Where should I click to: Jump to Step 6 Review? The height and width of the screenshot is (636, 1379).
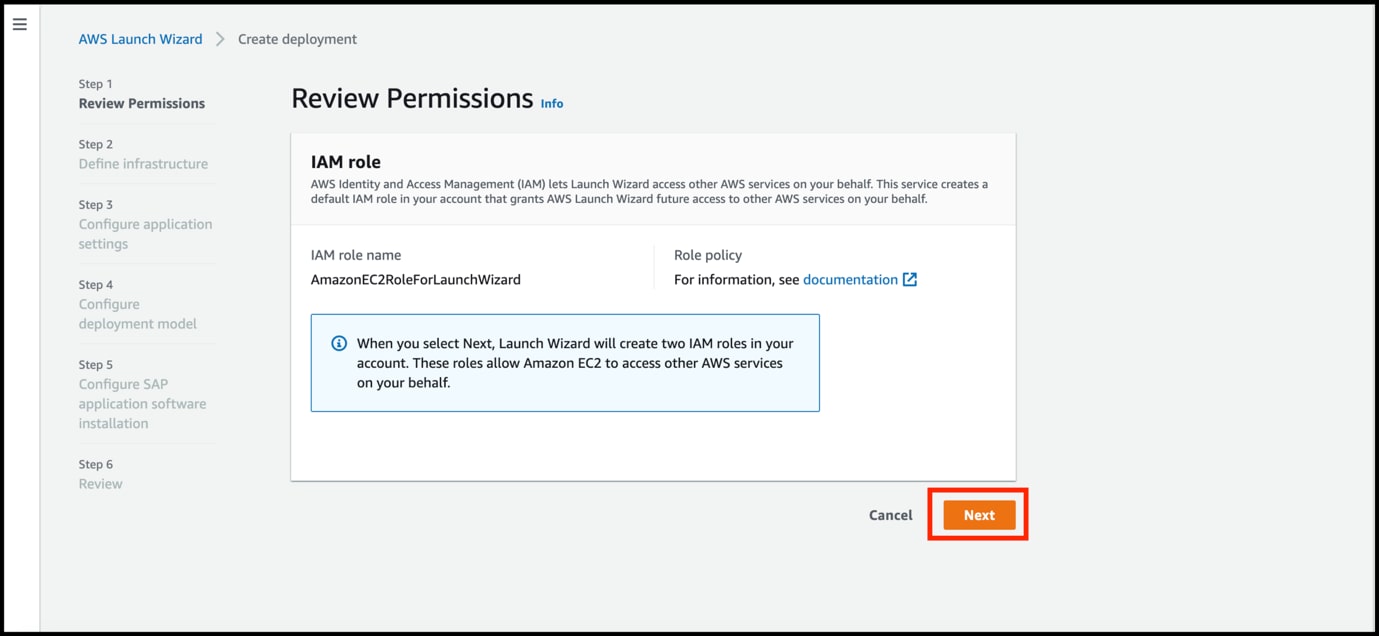click(100, 483)
